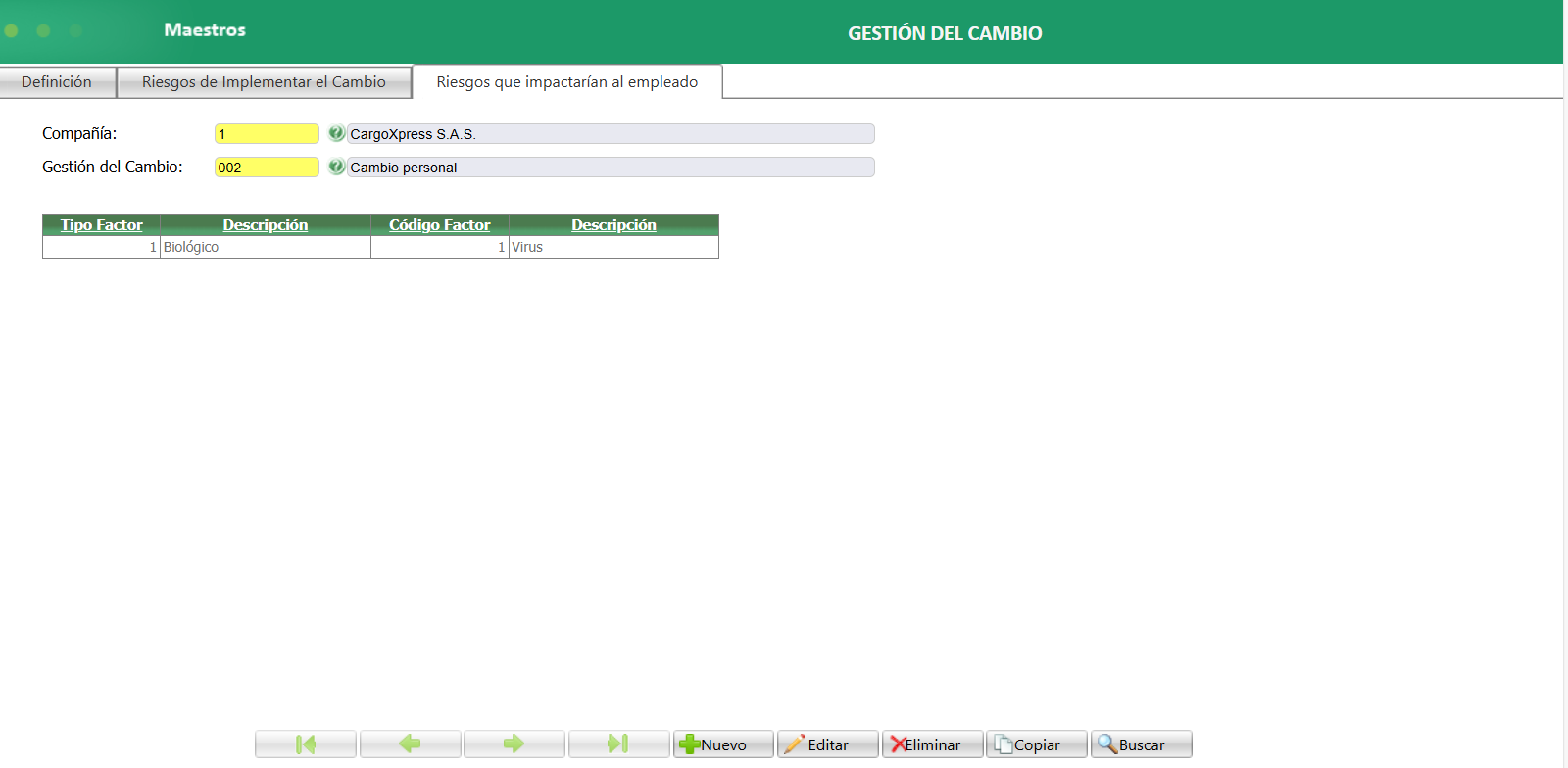
Task: Go to the last record arrow
Action: point(618,744)
